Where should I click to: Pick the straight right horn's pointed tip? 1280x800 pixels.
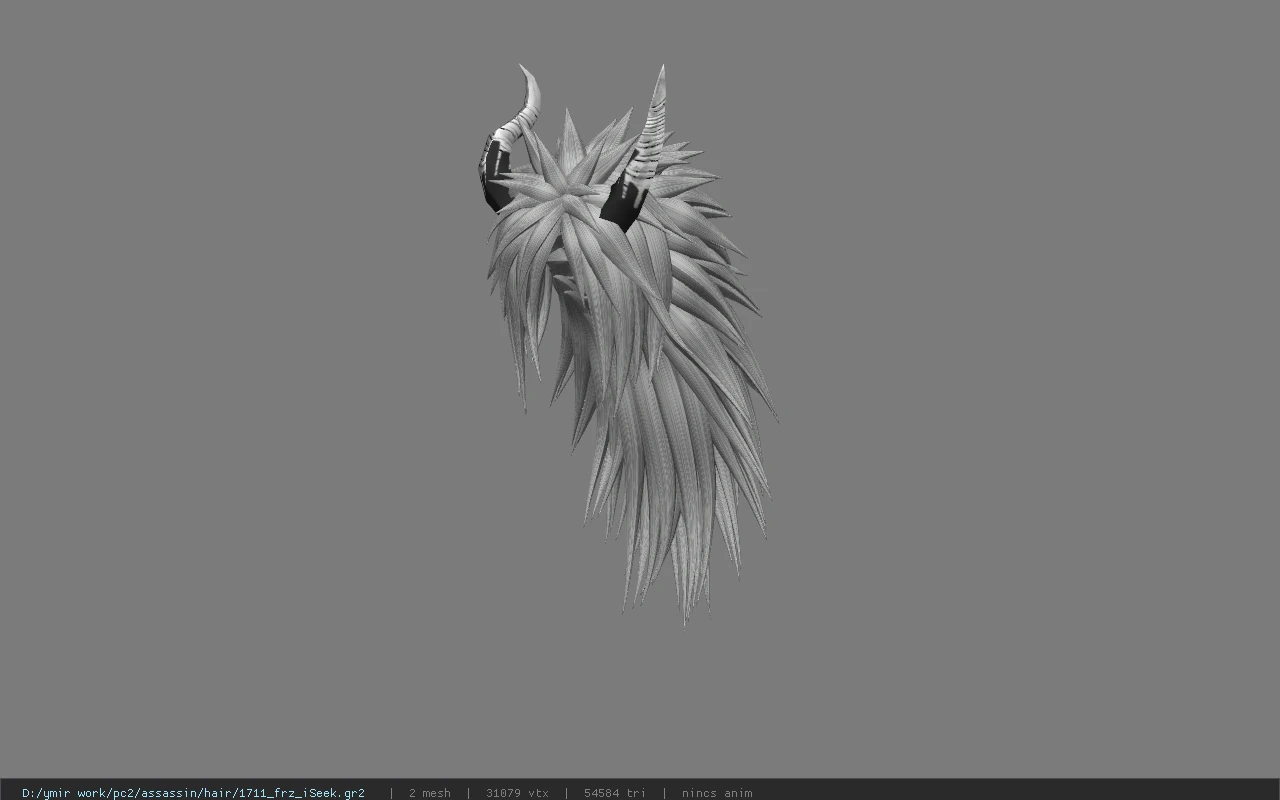[661, 69]
